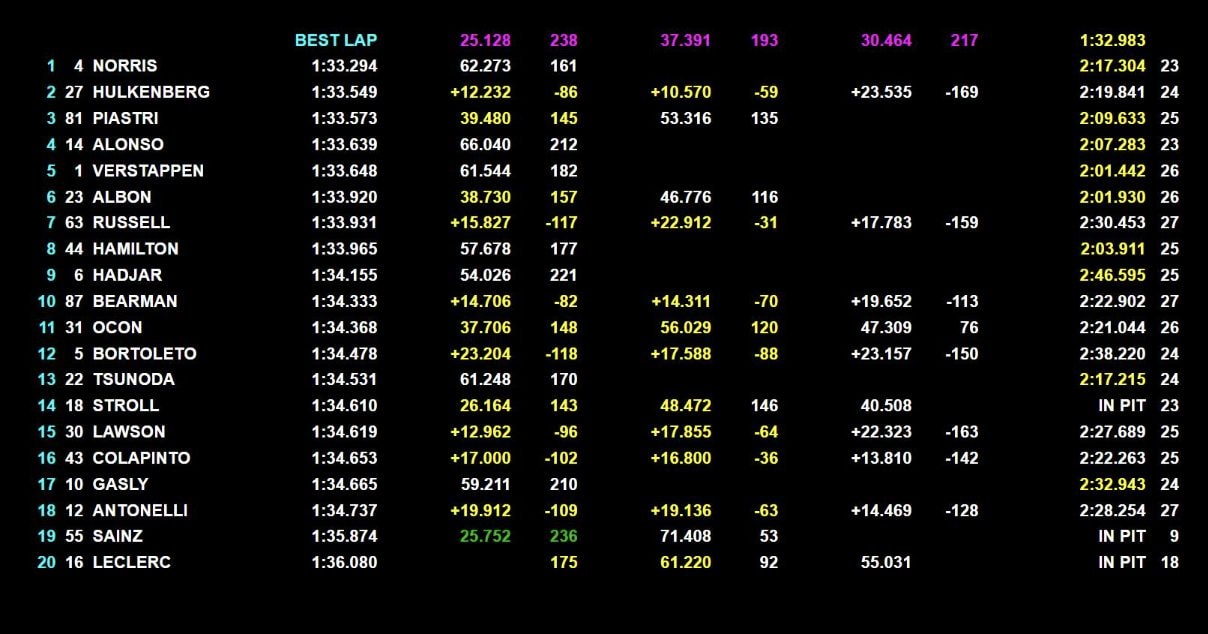1208x634 pixels.
Task: Click Ocon's 47.309 sector three time
Action: [886, 327]
